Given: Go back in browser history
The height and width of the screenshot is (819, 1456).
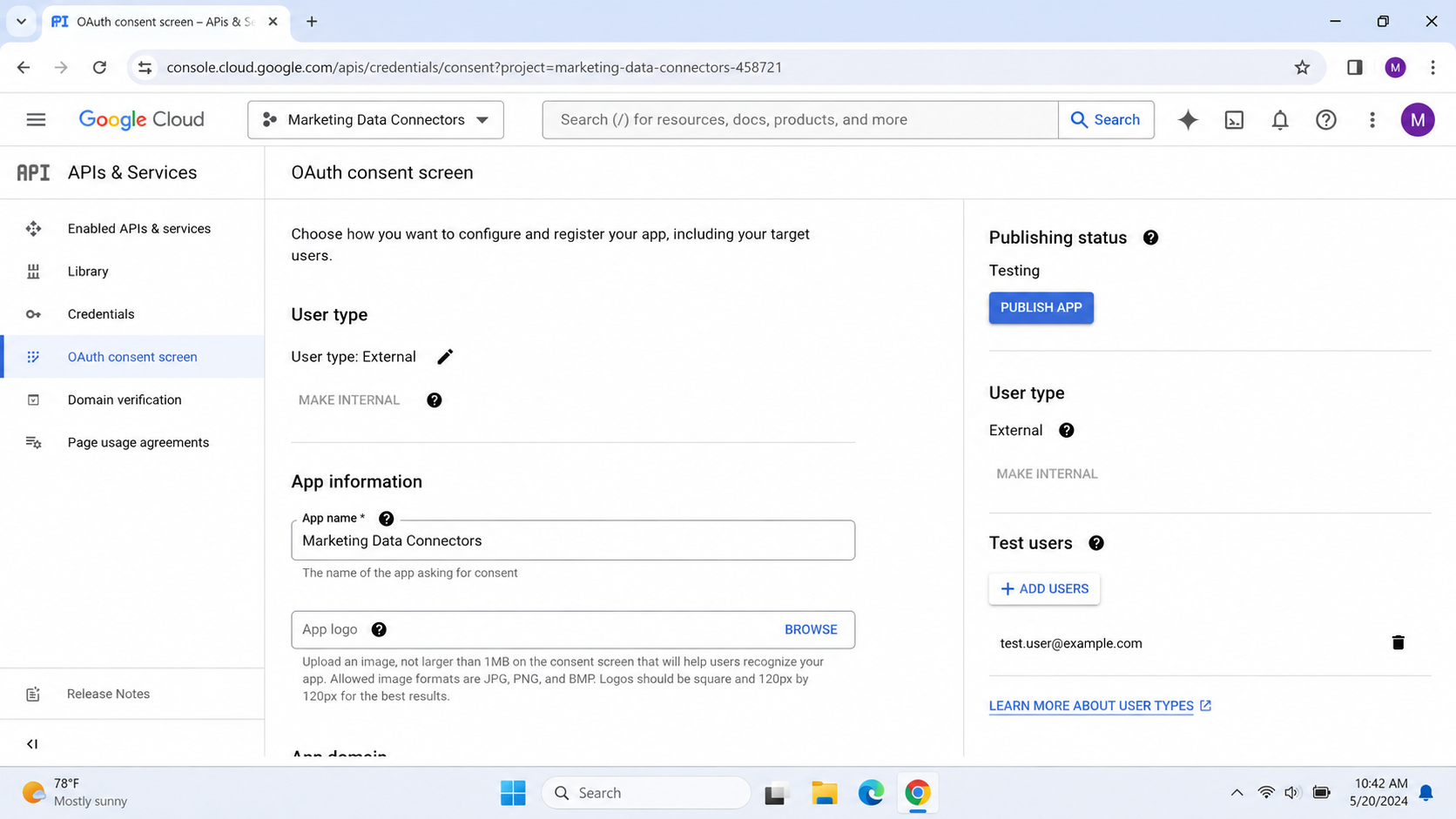Looking at the screenshot, I should [24, 67].
